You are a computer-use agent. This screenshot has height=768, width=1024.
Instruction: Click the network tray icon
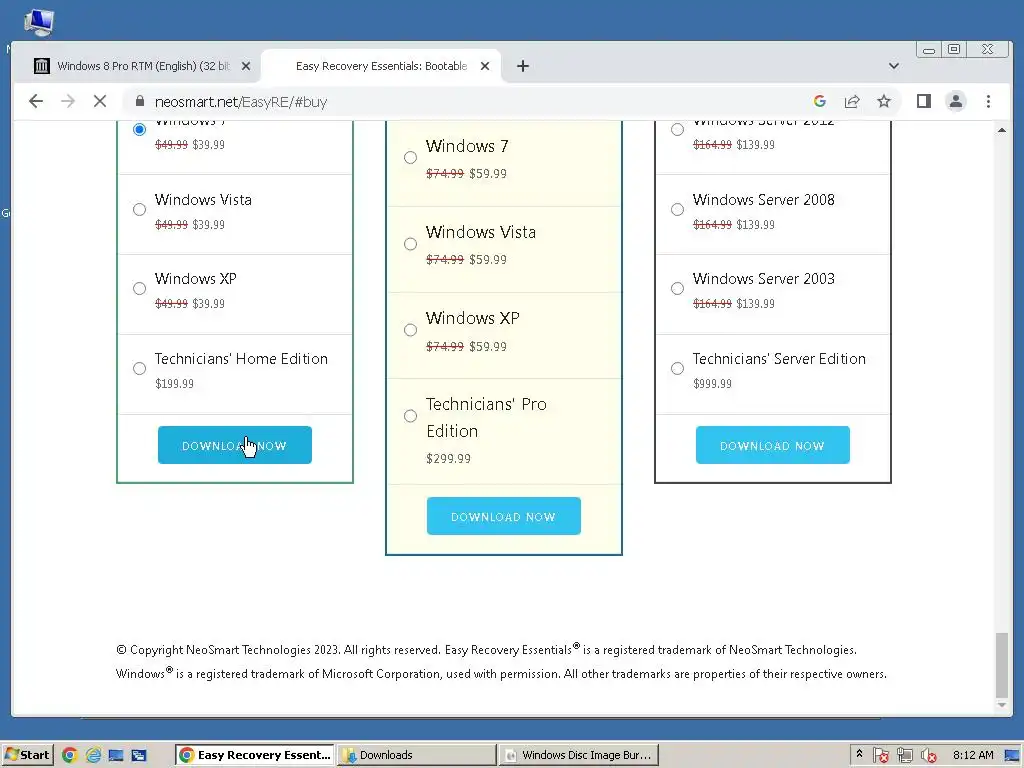[904, 756]
